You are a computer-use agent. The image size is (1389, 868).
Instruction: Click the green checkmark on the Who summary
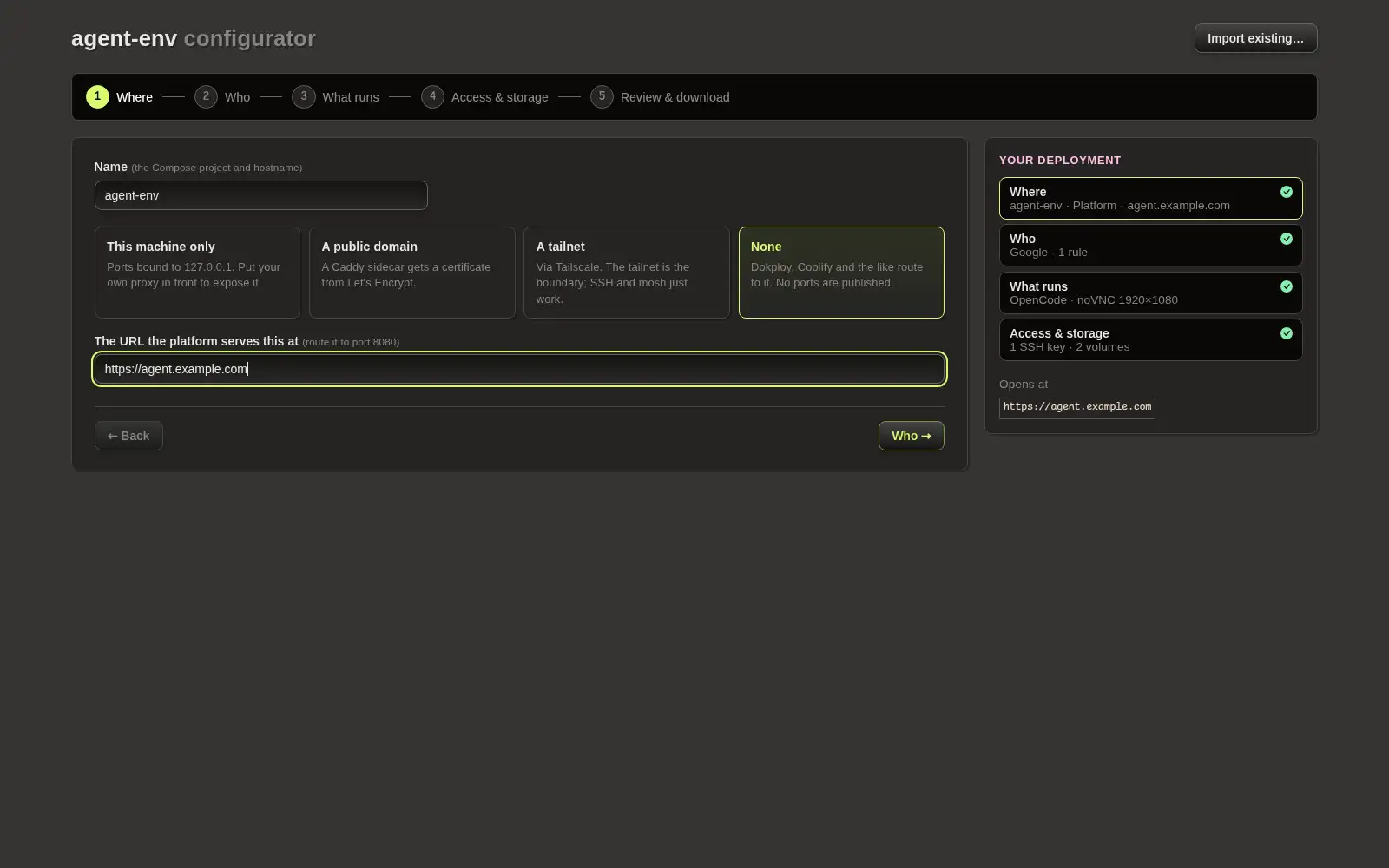click(x=1287, y=239)
